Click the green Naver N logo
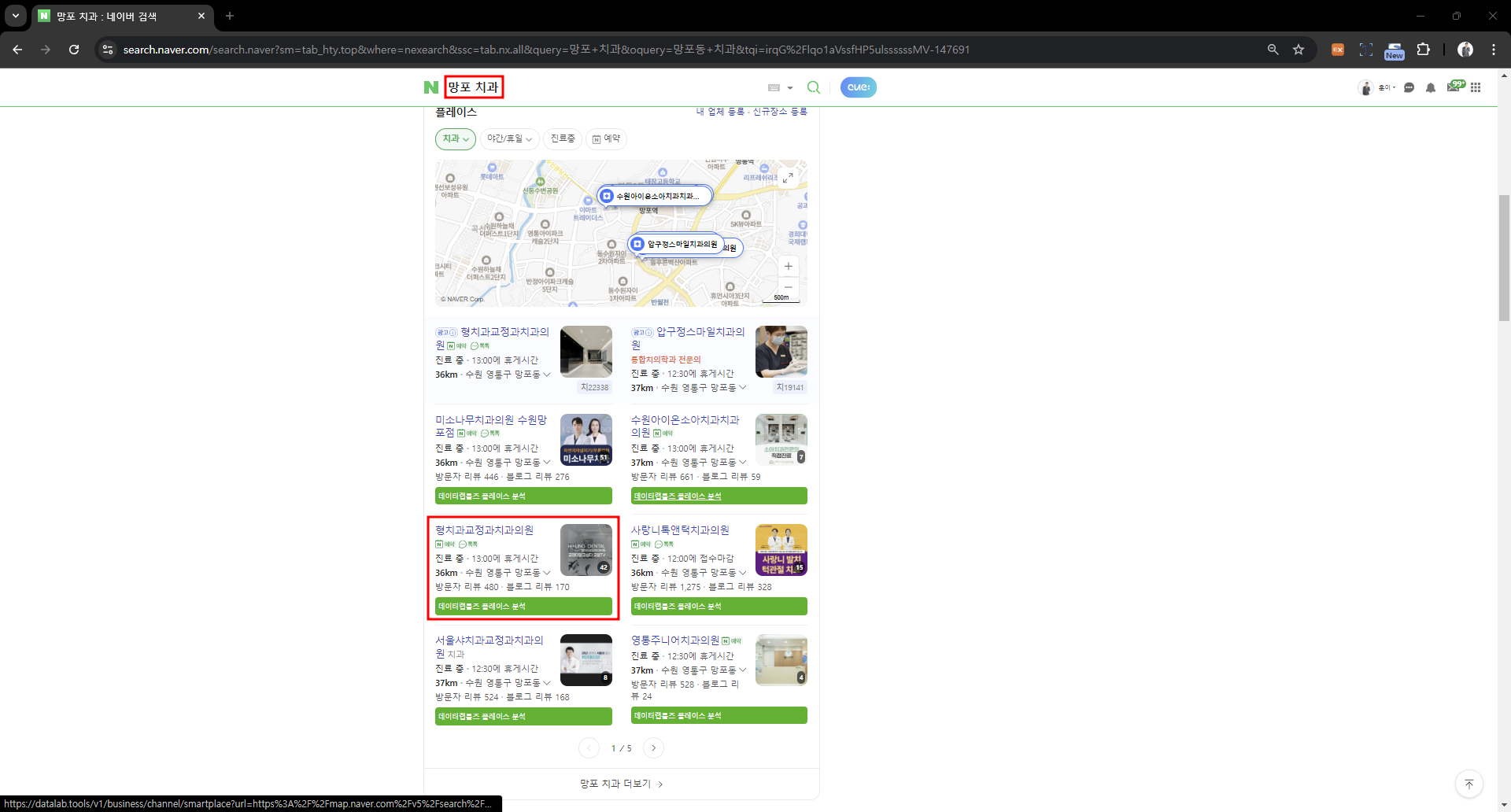The image size is (1511, 812). [x=430, y=87]
